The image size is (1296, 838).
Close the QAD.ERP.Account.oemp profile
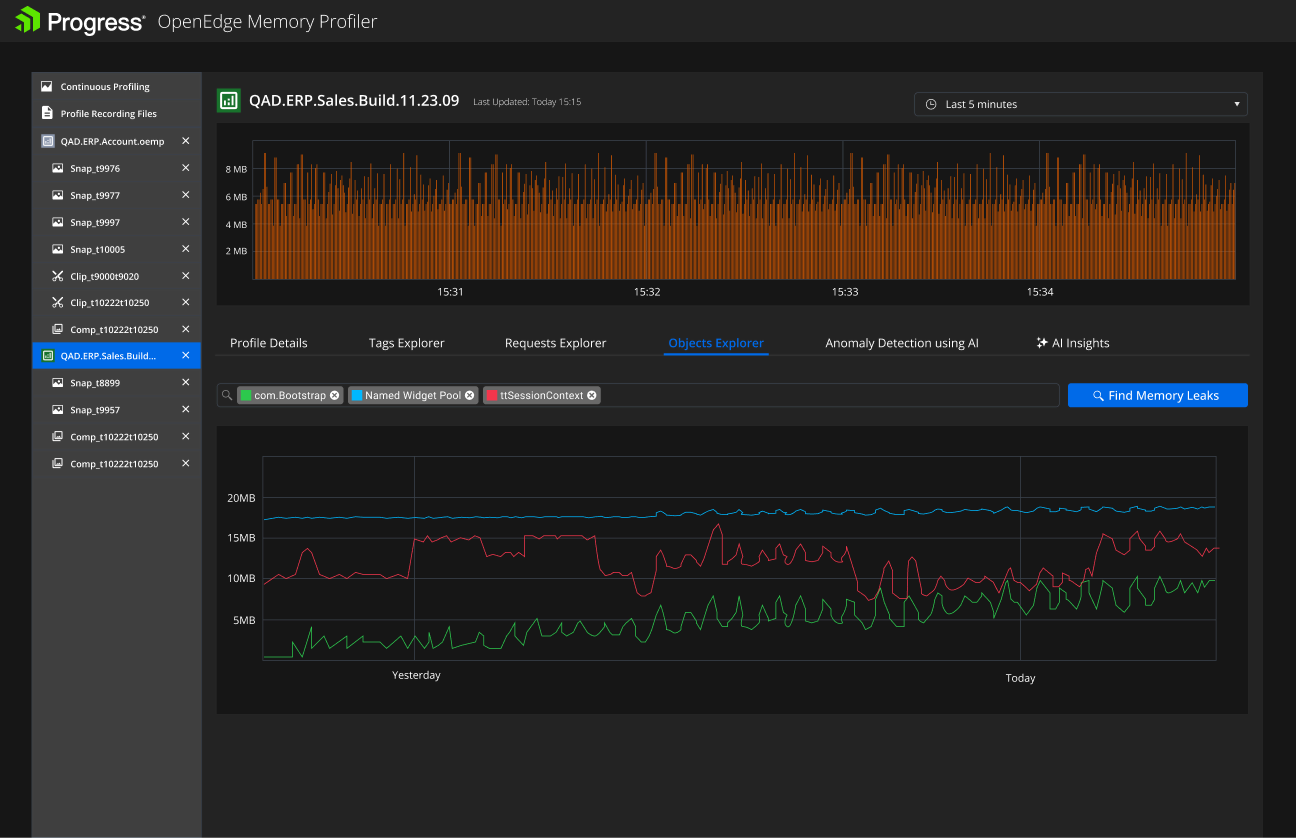pos(186,141)
